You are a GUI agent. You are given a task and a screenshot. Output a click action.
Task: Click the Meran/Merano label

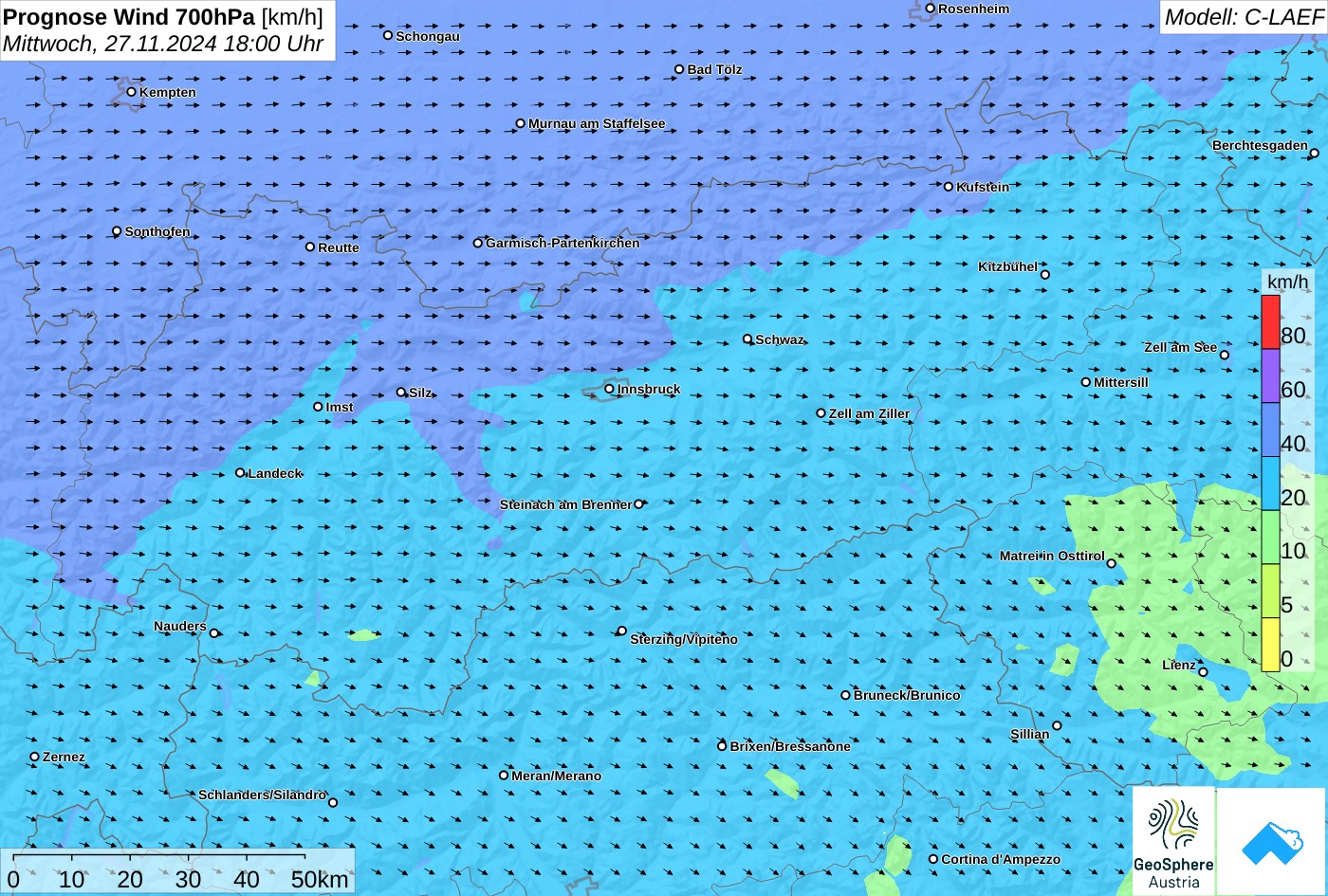tap(557, 776)
